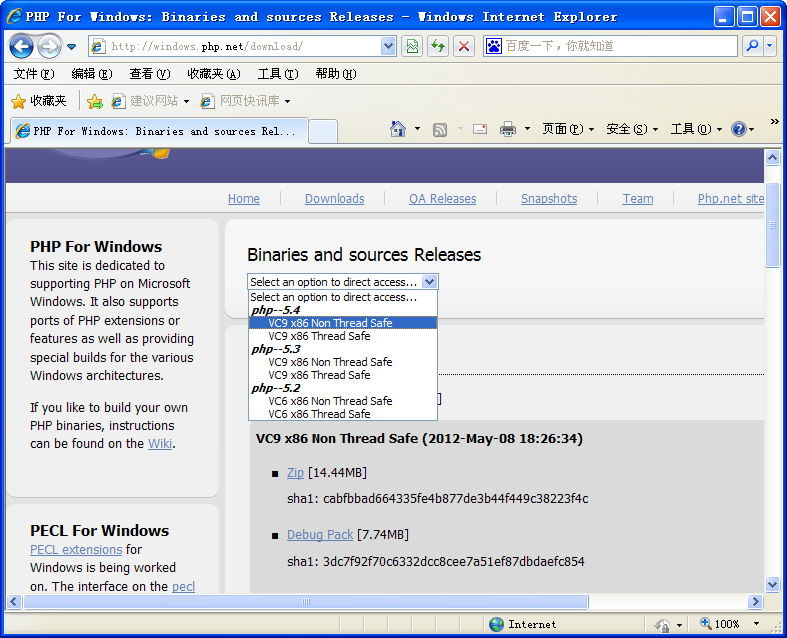The height and width of the screenshot is (638, 787).
Task: Click the Forward navigation arrow
Action: point(50,47)
